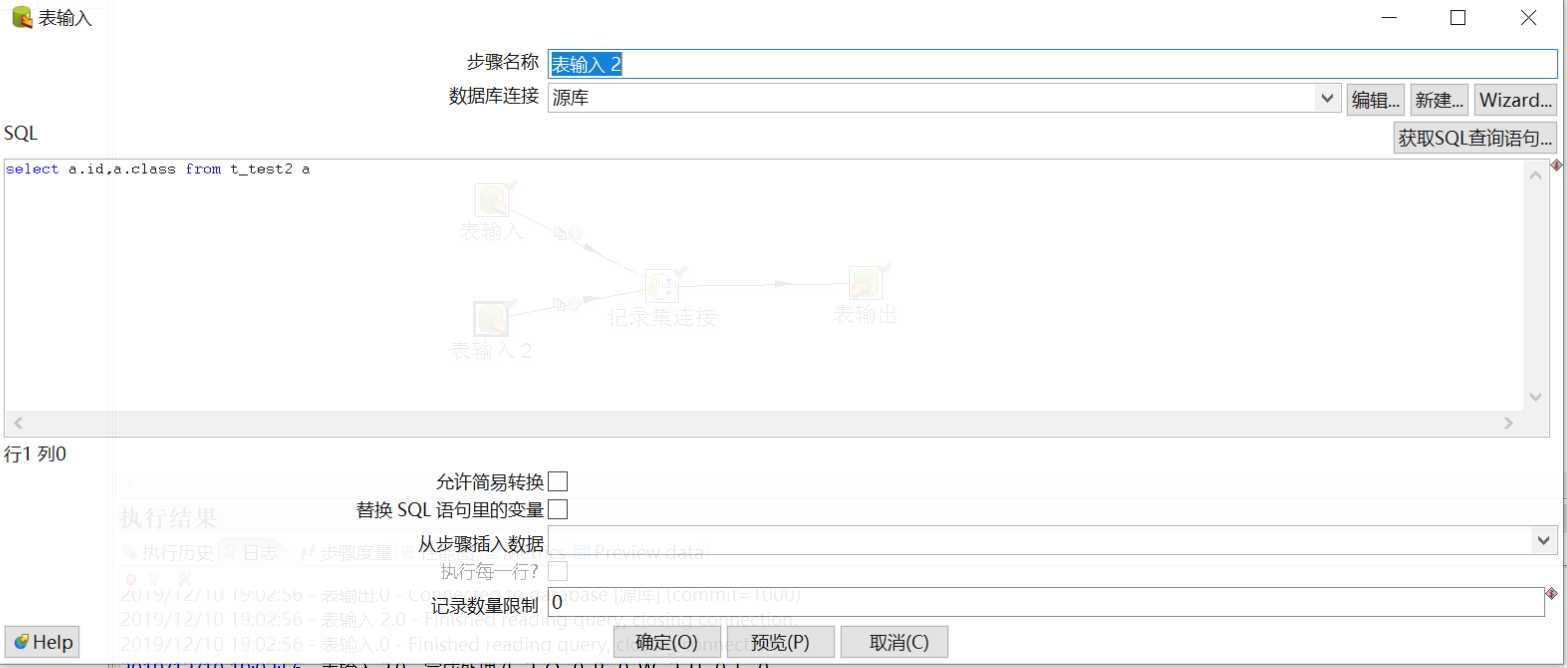Viewport: 1567px width, 668px height.
Task: Toggle 替换 SQL 语句里的变量 checkbox
Action: point(558,510)
